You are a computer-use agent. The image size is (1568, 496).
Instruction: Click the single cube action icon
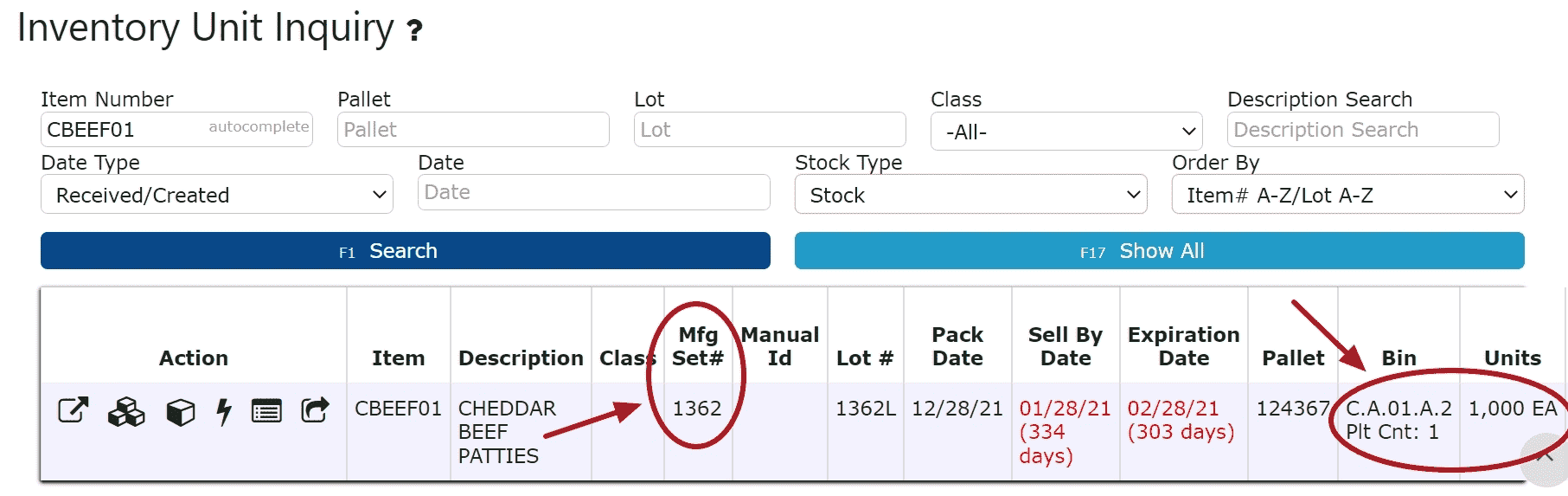[180, 412]
